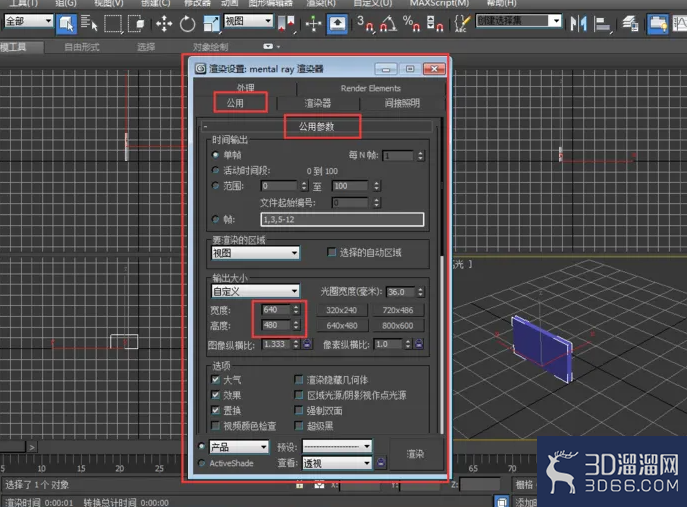Image resolution: width=687 pixels, height=507 pixels.
Task: Activate the Select and Rotate tool
Action: [x=187, y=23]
